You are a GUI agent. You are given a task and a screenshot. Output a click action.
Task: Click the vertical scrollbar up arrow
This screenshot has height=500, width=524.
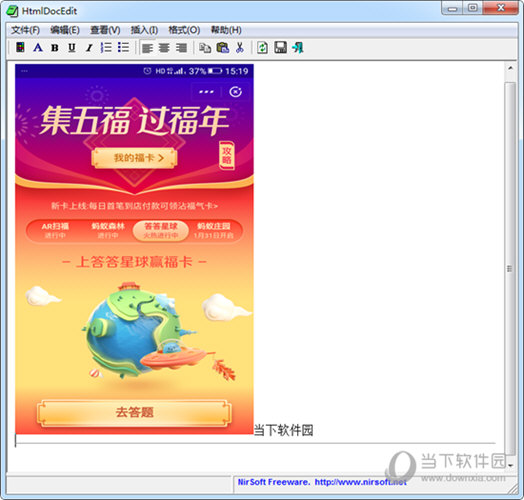[510, 68]
